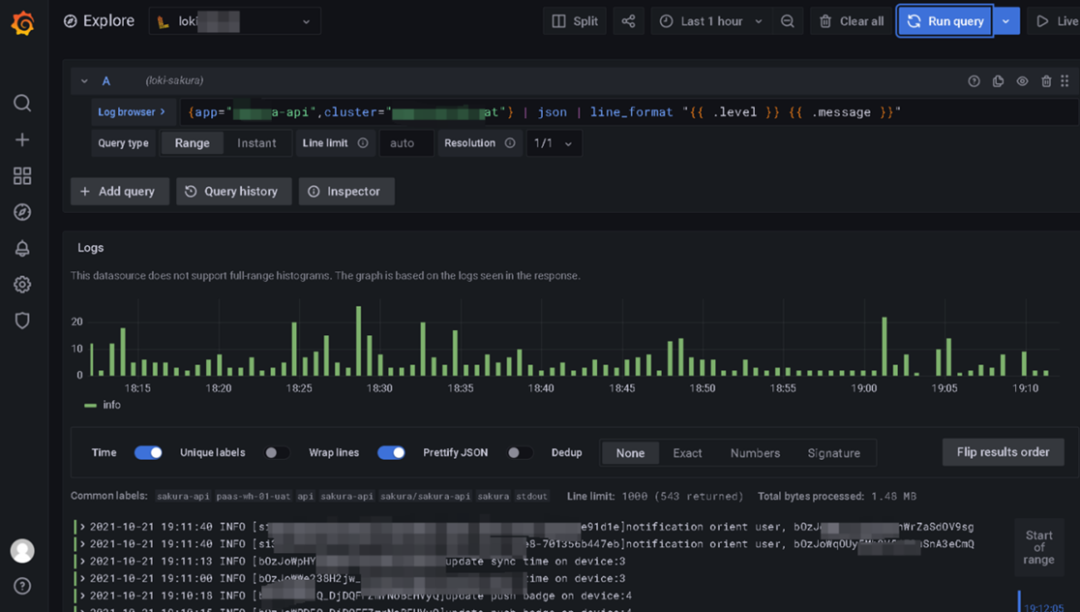
Task: Open the Alerting bell icon
Action: (x=22, y=249)
